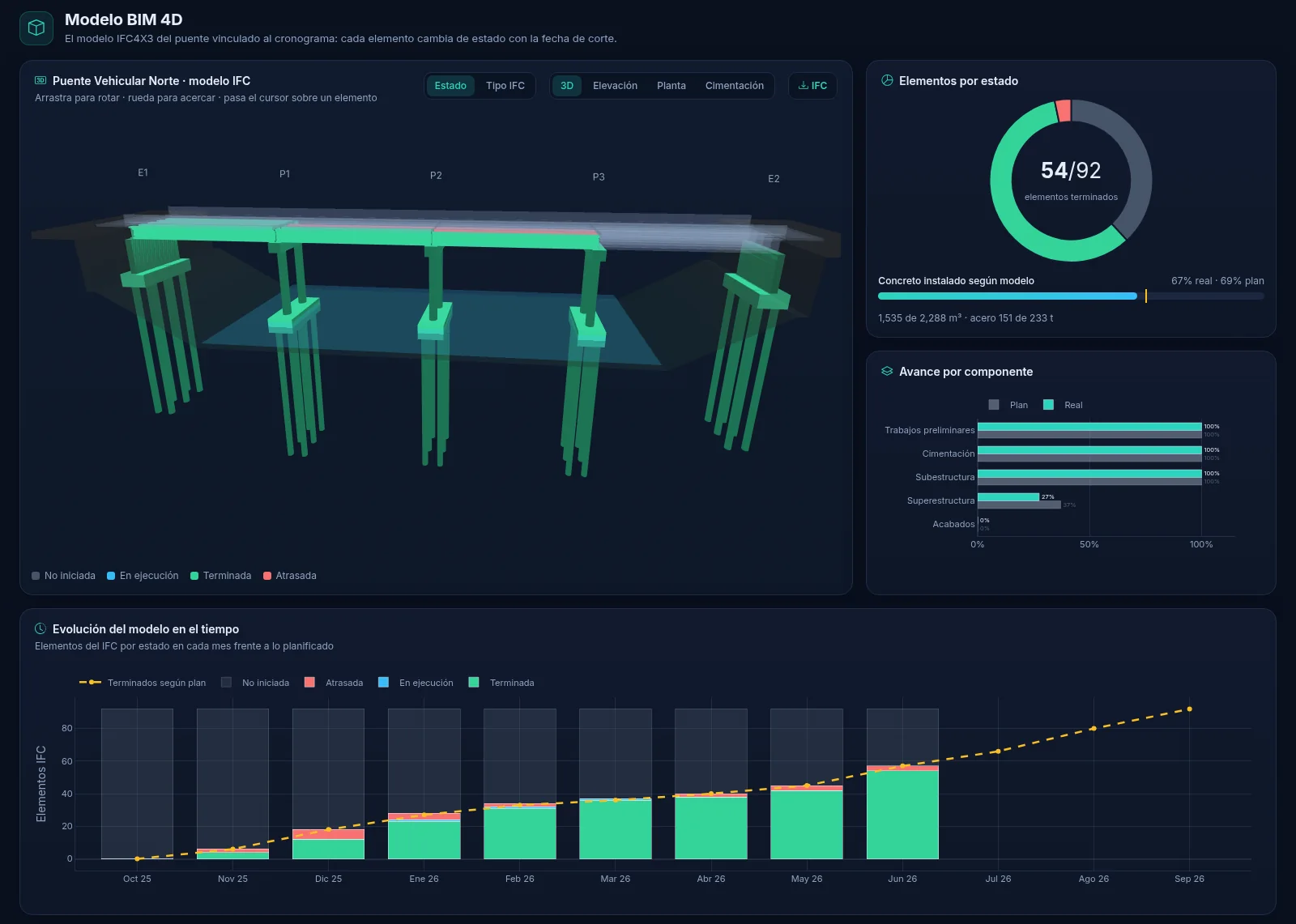Click the Sep 26 plan line point

(1189, 709)
